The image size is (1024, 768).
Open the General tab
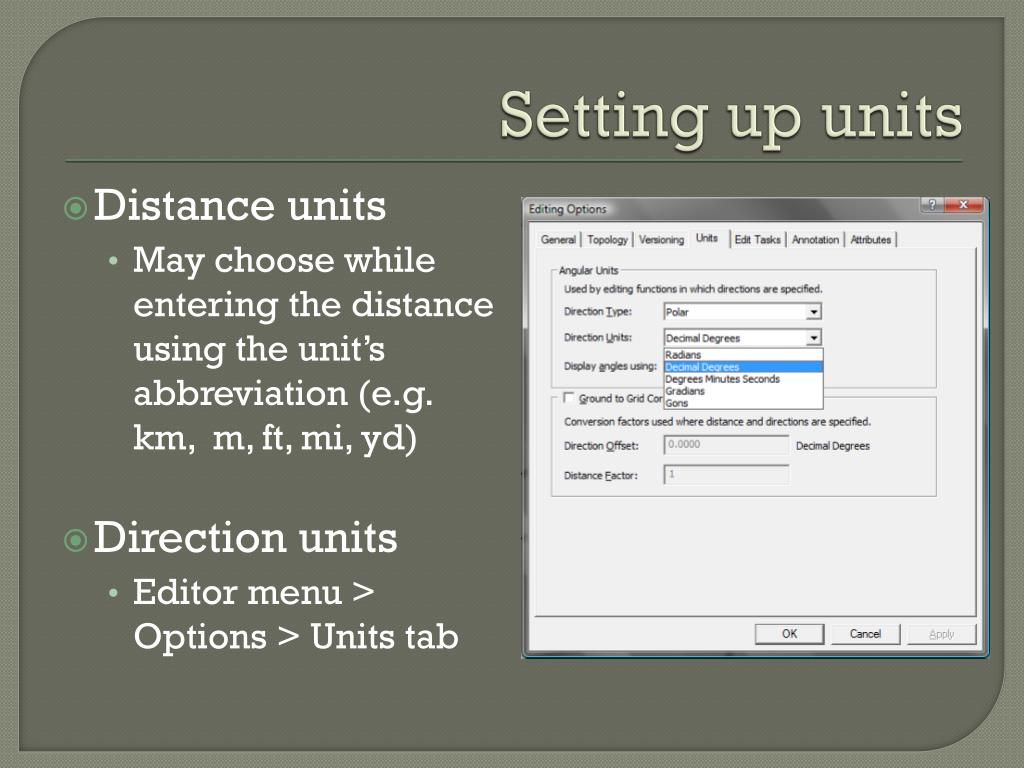[x=558, y=240]
